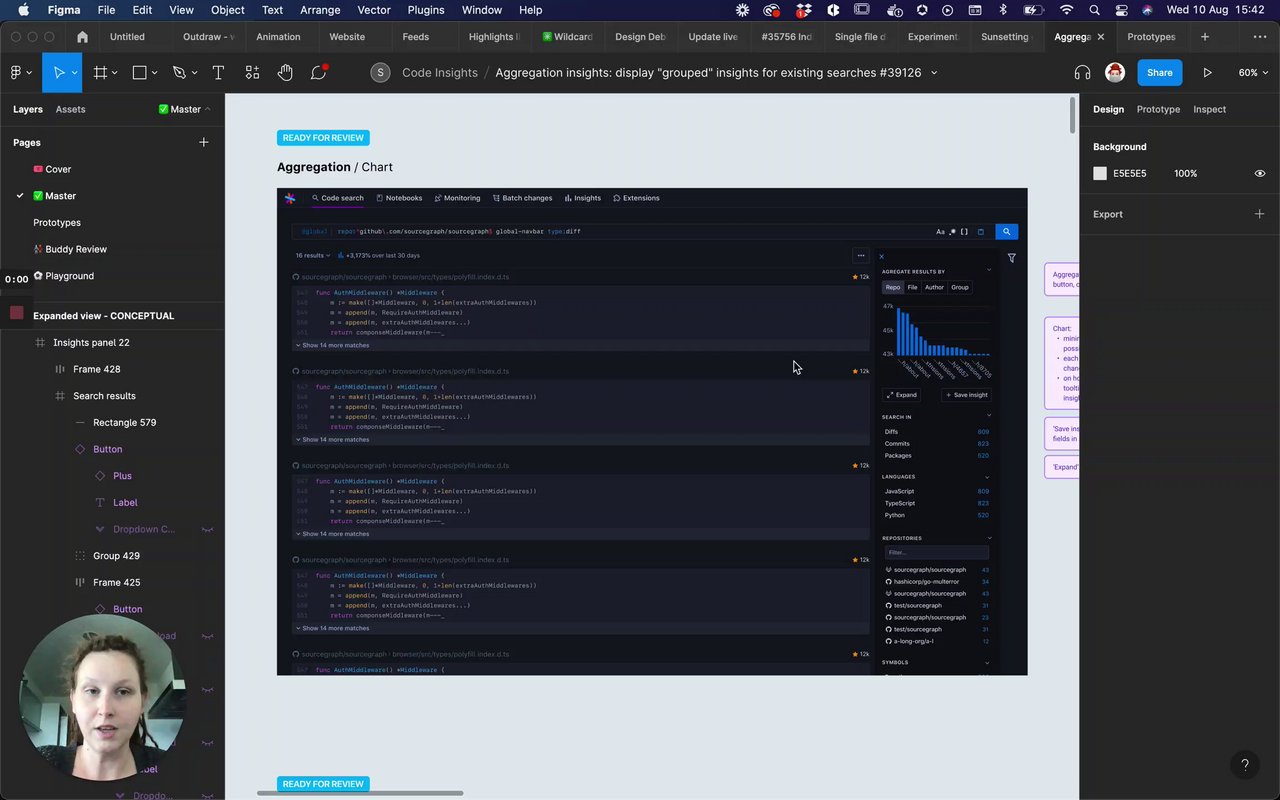
Task: Open the Prototypes file tab
Action: click(x=1151, y=37)
